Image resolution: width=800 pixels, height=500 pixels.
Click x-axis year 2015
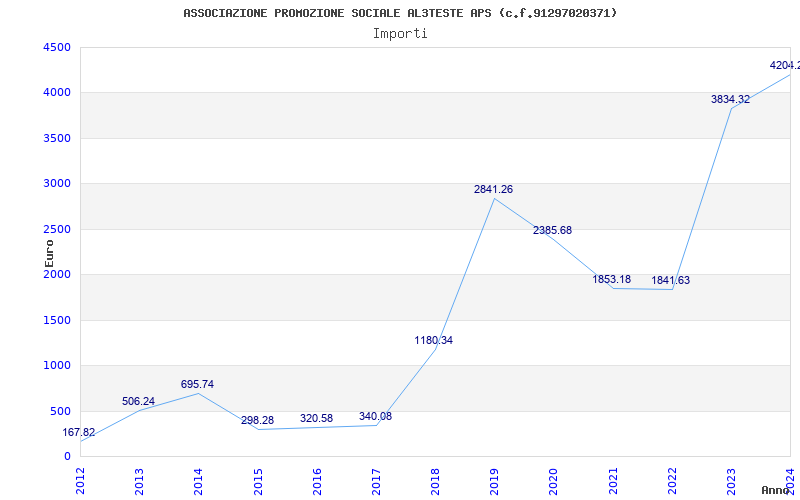pyautogui.click(x=258, y=481)
